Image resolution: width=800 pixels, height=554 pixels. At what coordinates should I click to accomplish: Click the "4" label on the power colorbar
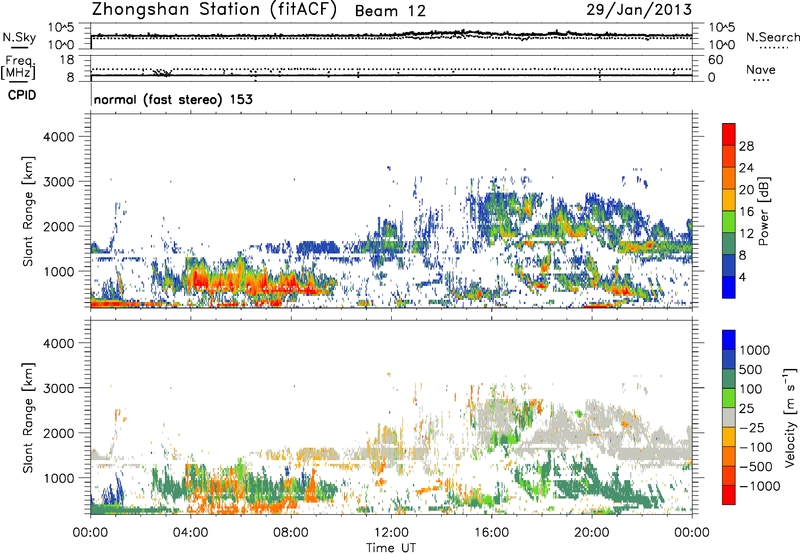pyautogui.click(x=742, y=277)
